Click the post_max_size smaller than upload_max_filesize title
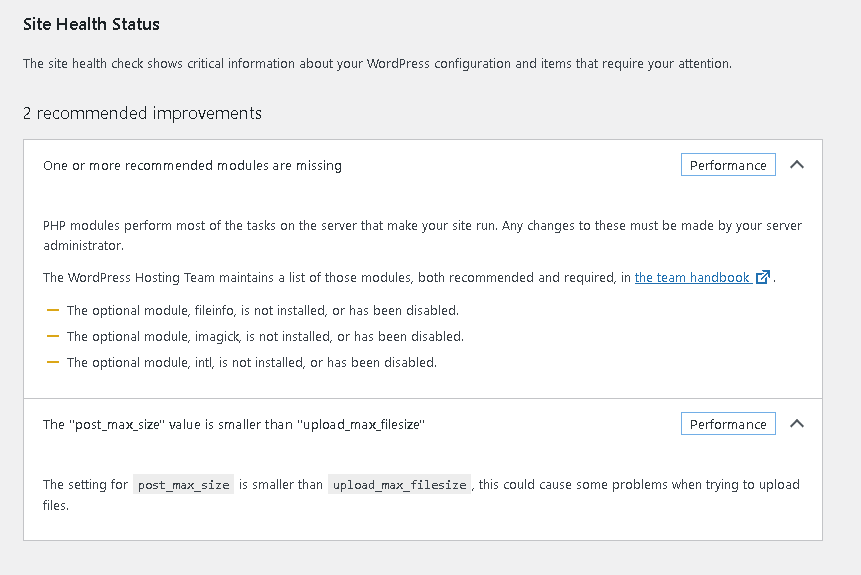The height and width of the screenshot is (575, 861). 234,425
